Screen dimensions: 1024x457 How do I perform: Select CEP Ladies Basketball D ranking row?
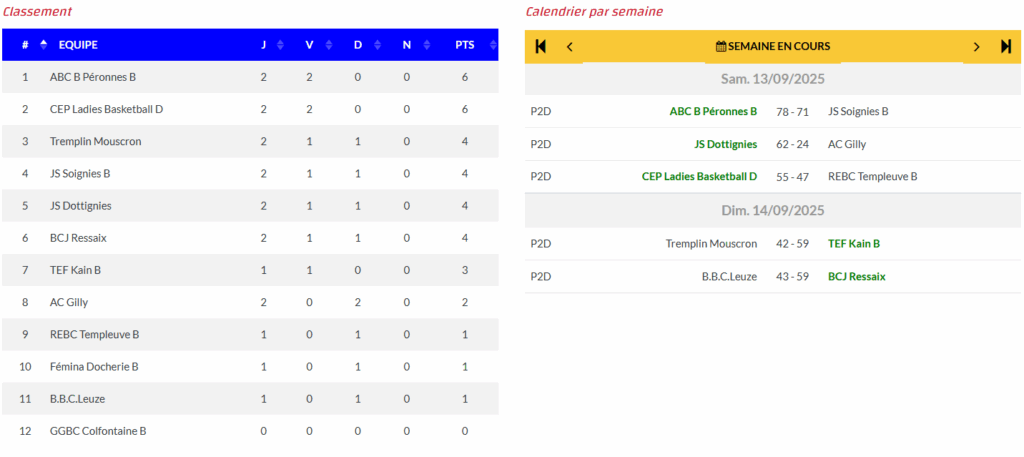(x=250, y=109)
